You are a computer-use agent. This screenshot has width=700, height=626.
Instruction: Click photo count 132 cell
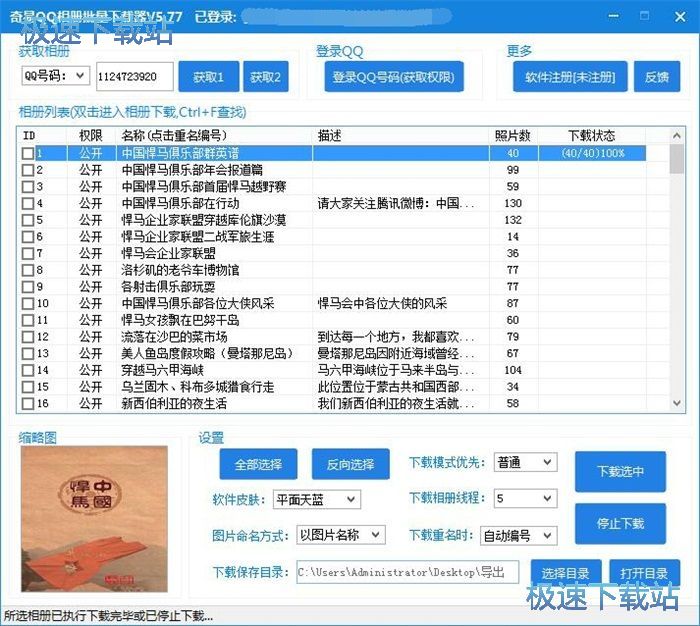click(x=513, y=220)
